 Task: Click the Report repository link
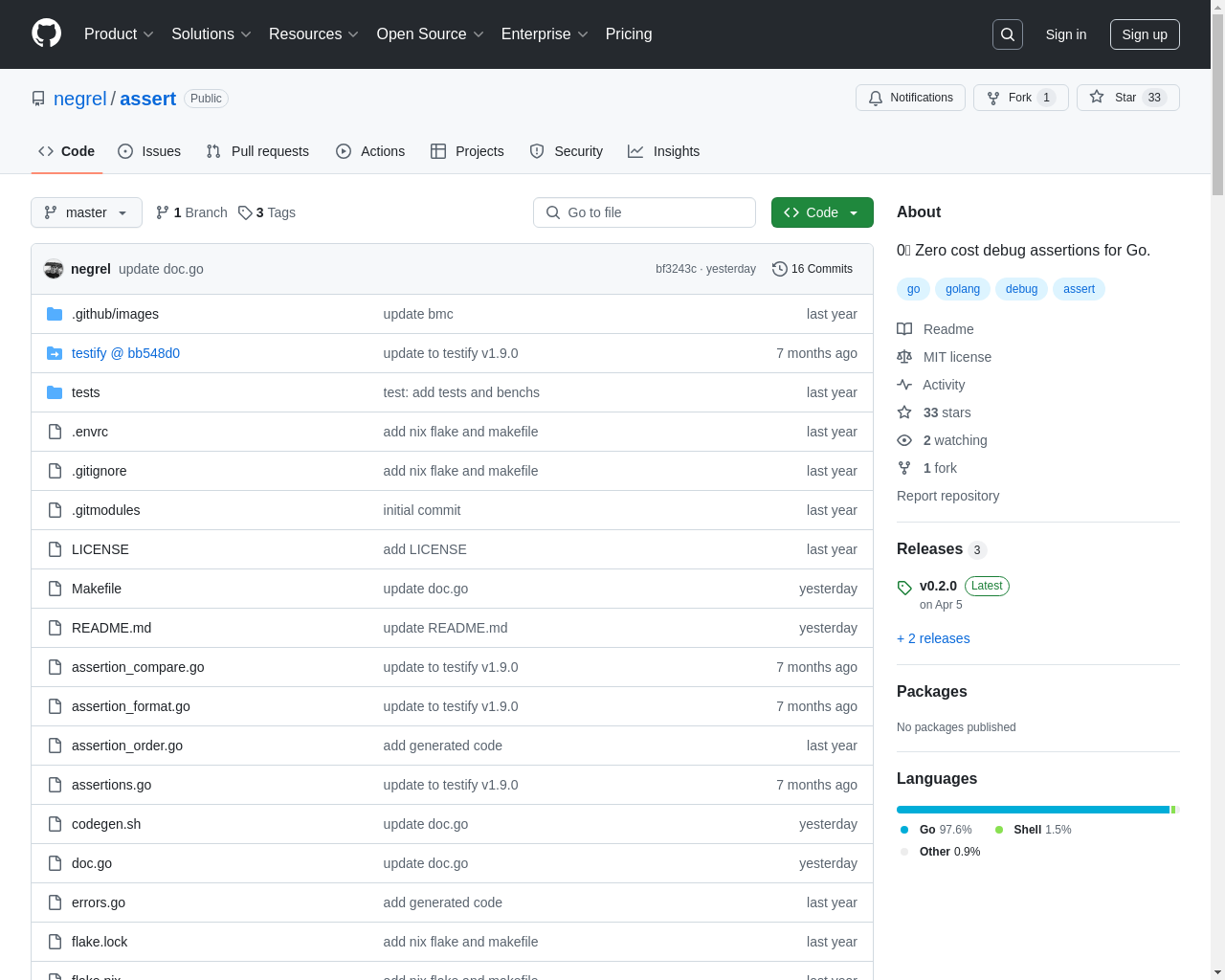(x=947, y=496)
